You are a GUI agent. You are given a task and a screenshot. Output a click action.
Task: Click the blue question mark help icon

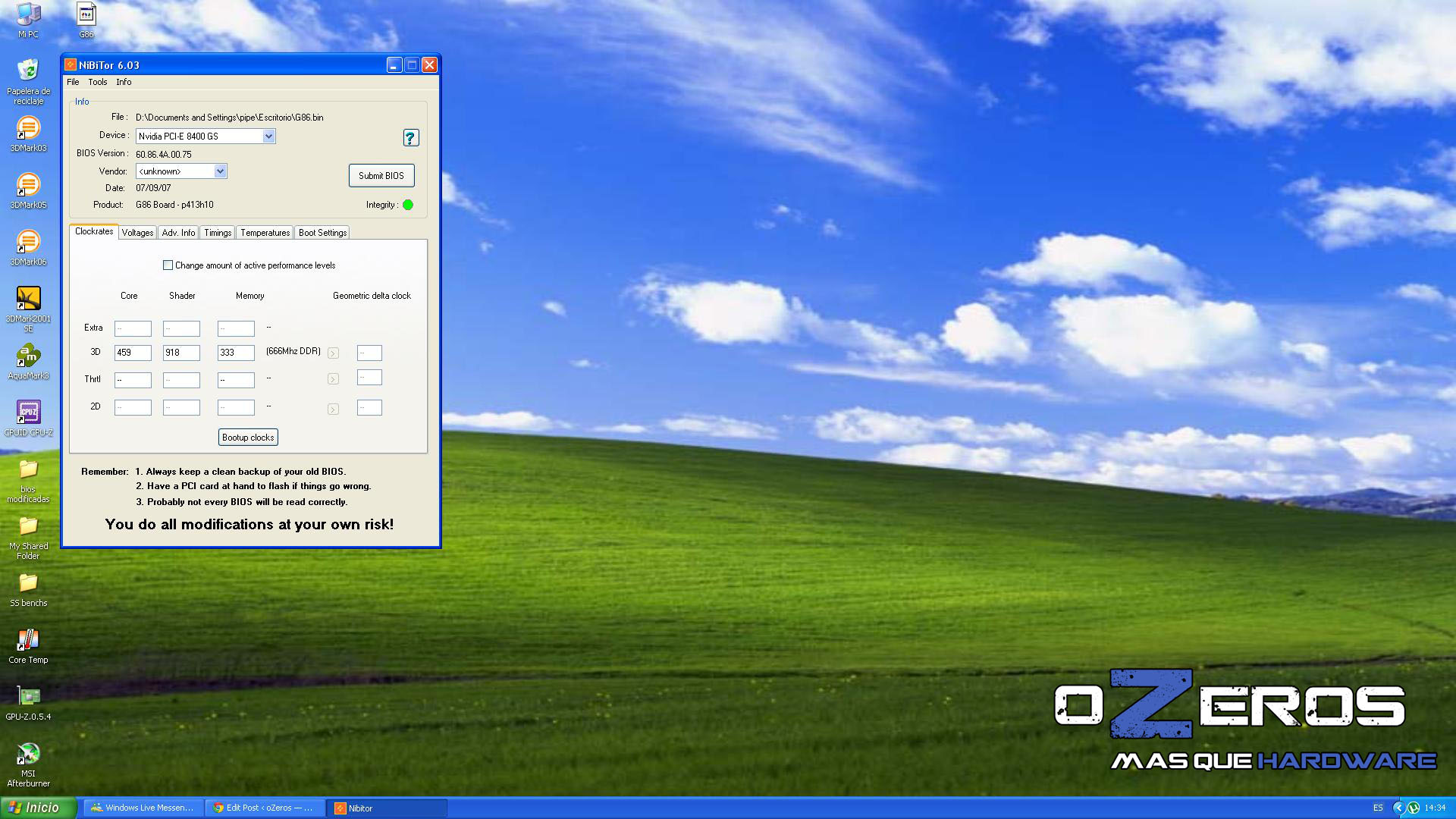410,137
